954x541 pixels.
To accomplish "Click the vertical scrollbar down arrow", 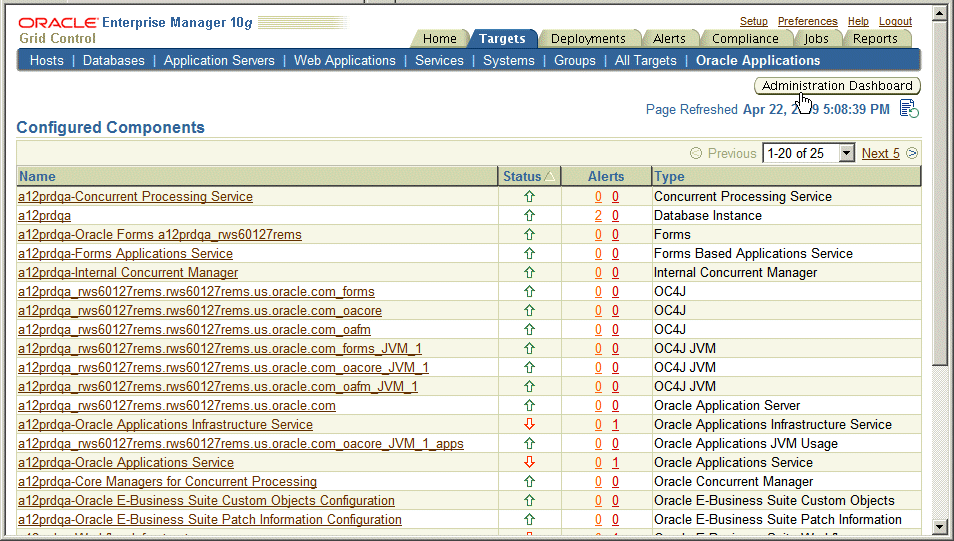I will [x=940, y=527].
